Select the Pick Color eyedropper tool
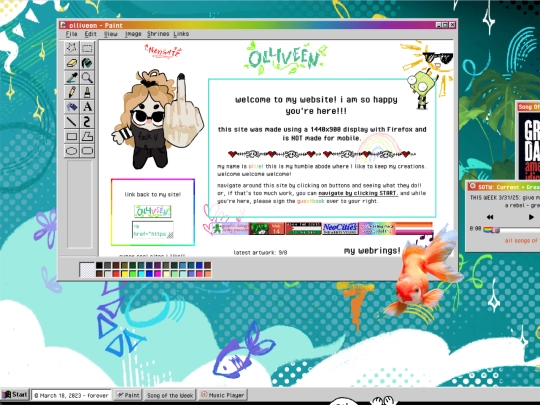The width and height of the screenshot is (540, 405). coord(71,77)
